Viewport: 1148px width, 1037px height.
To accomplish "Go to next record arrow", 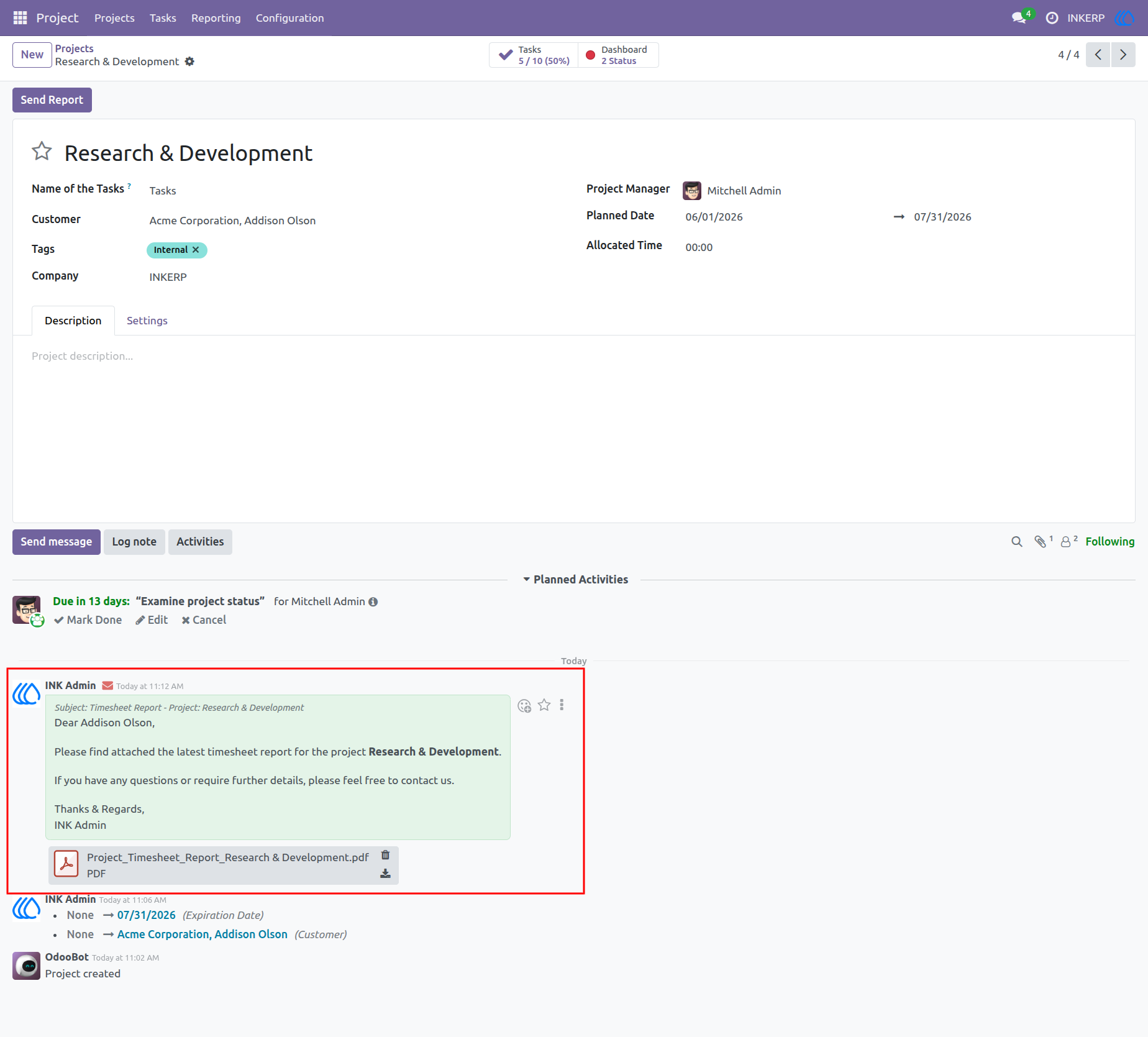I will coord(1123,55).
